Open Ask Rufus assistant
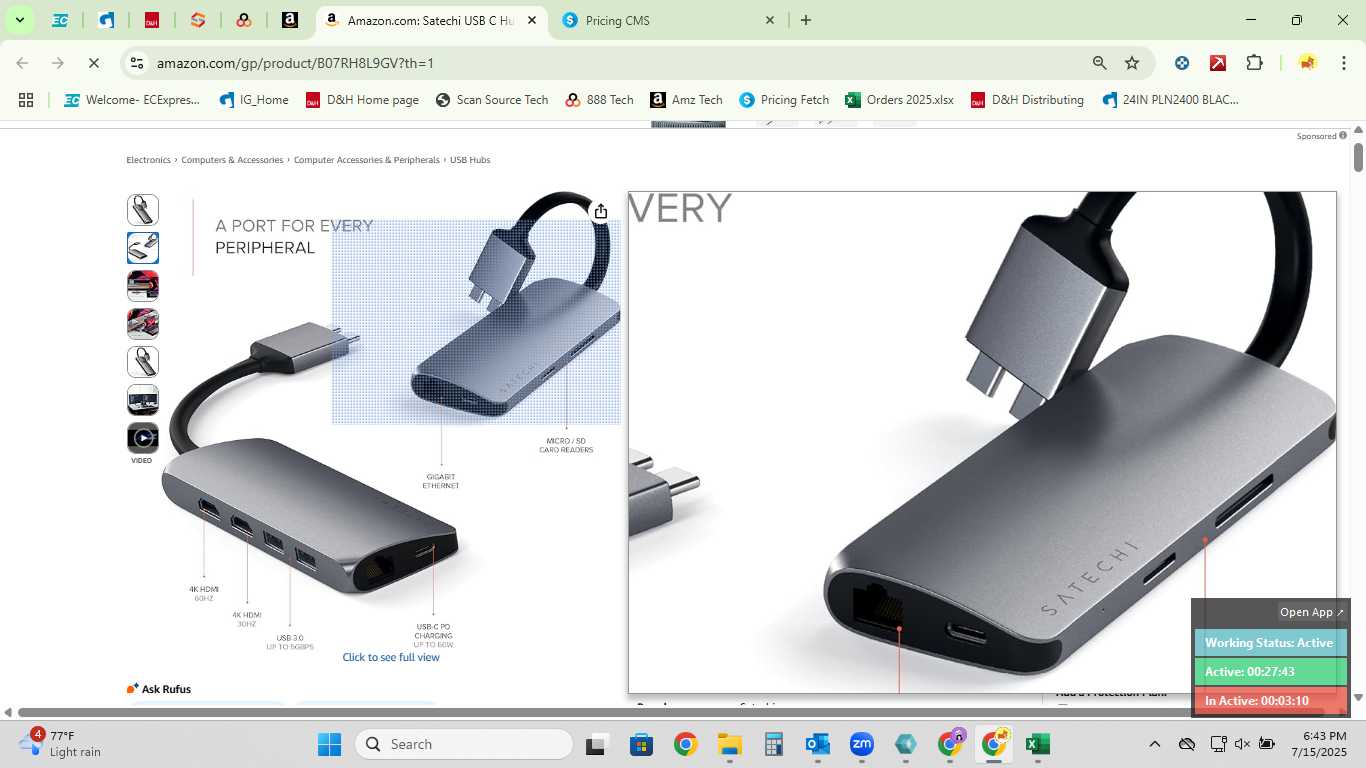 tap(159, 689)
